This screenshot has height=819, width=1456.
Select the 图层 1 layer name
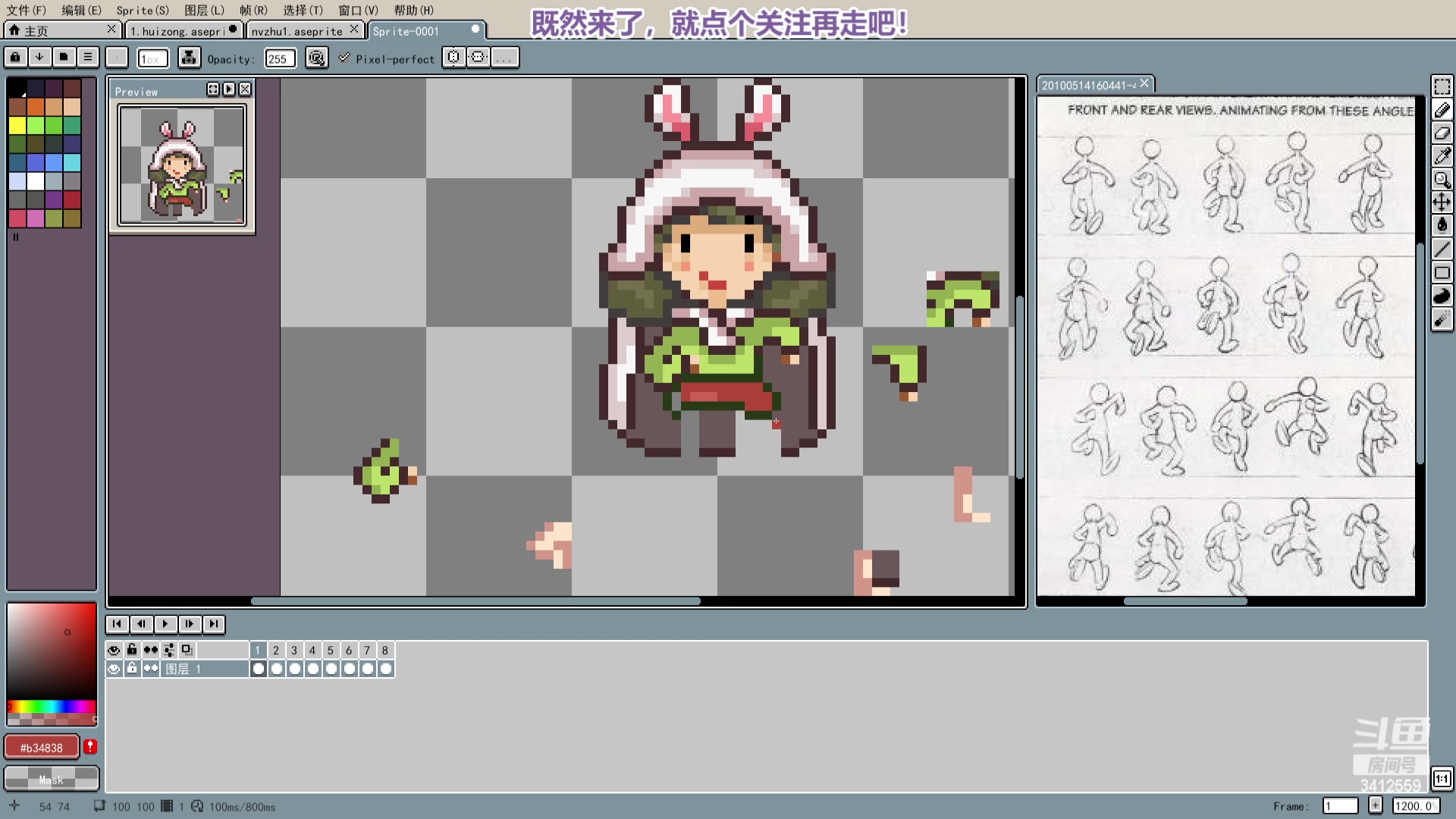[204, 668]
